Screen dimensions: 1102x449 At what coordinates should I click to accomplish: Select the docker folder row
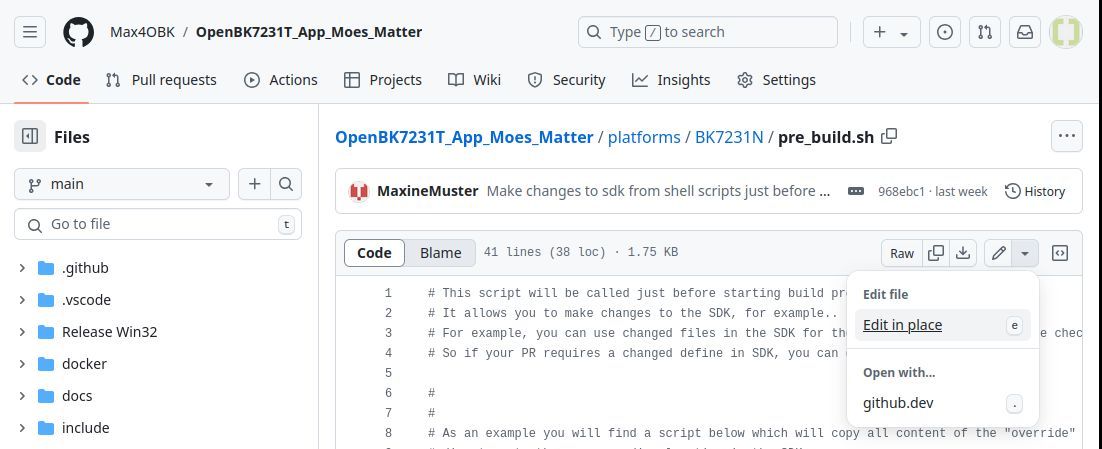pyautogui.click(x=158, y=364)
